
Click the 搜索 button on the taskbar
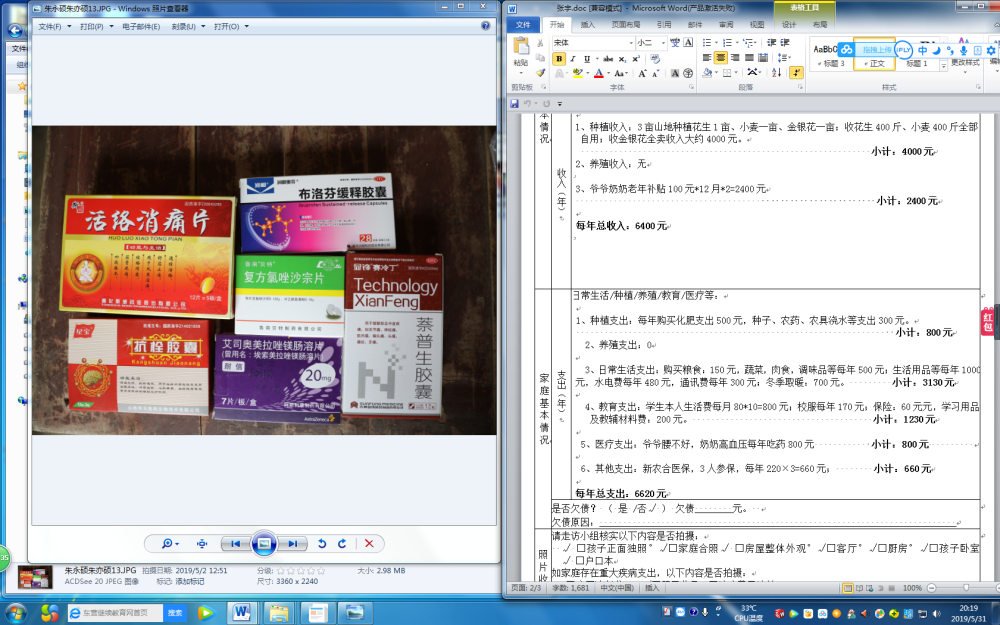click(x=175, y=613)
